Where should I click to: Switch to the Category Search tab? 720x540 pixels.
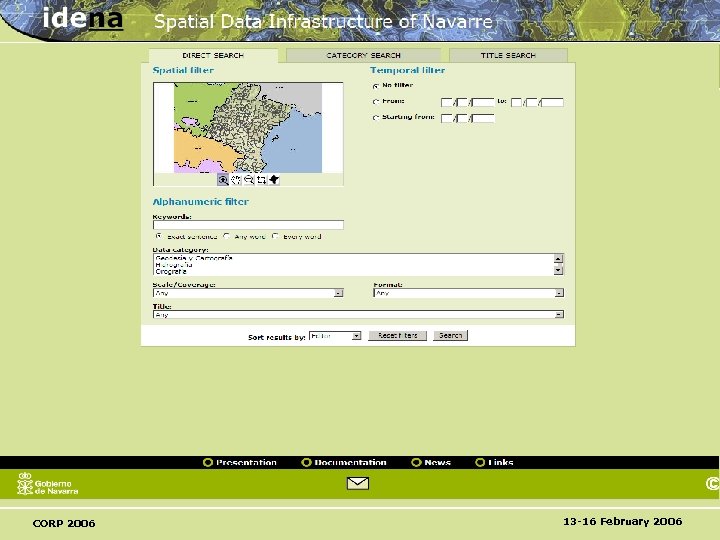point(363,56)
